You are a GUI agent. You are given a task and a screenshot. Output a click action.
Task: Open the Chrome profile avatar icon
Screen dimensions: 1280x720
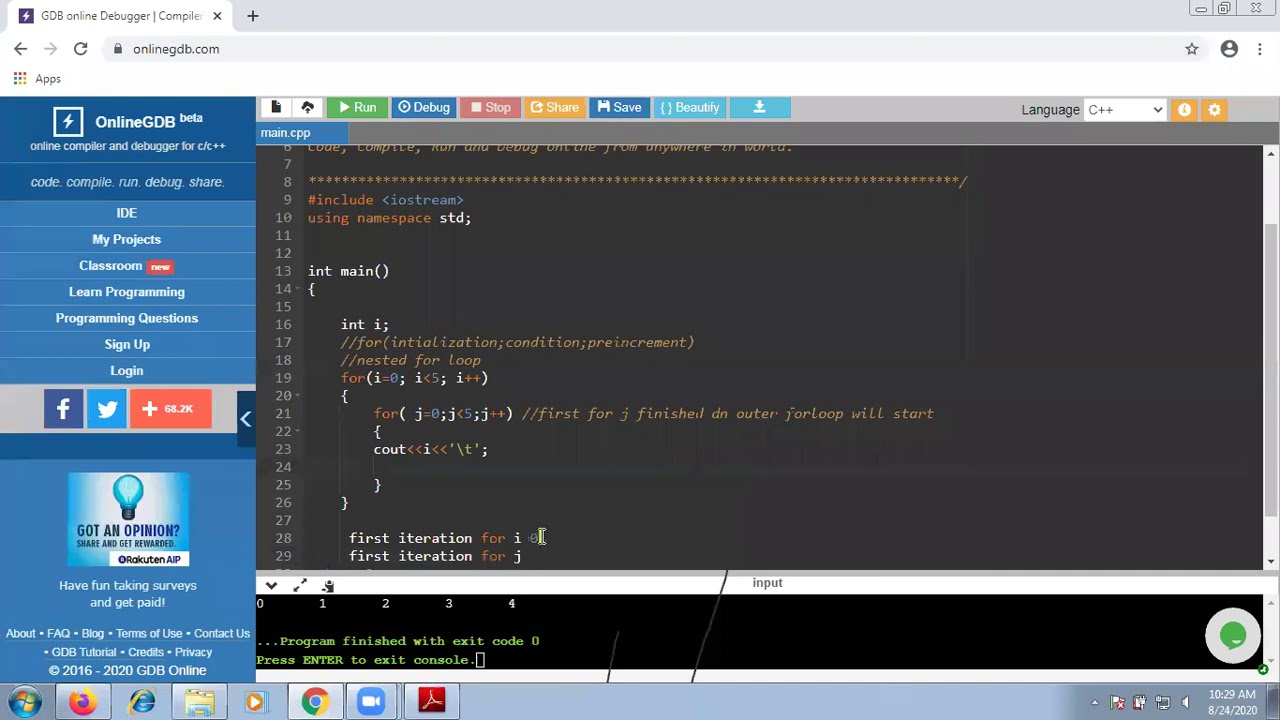coord(1229,49)
